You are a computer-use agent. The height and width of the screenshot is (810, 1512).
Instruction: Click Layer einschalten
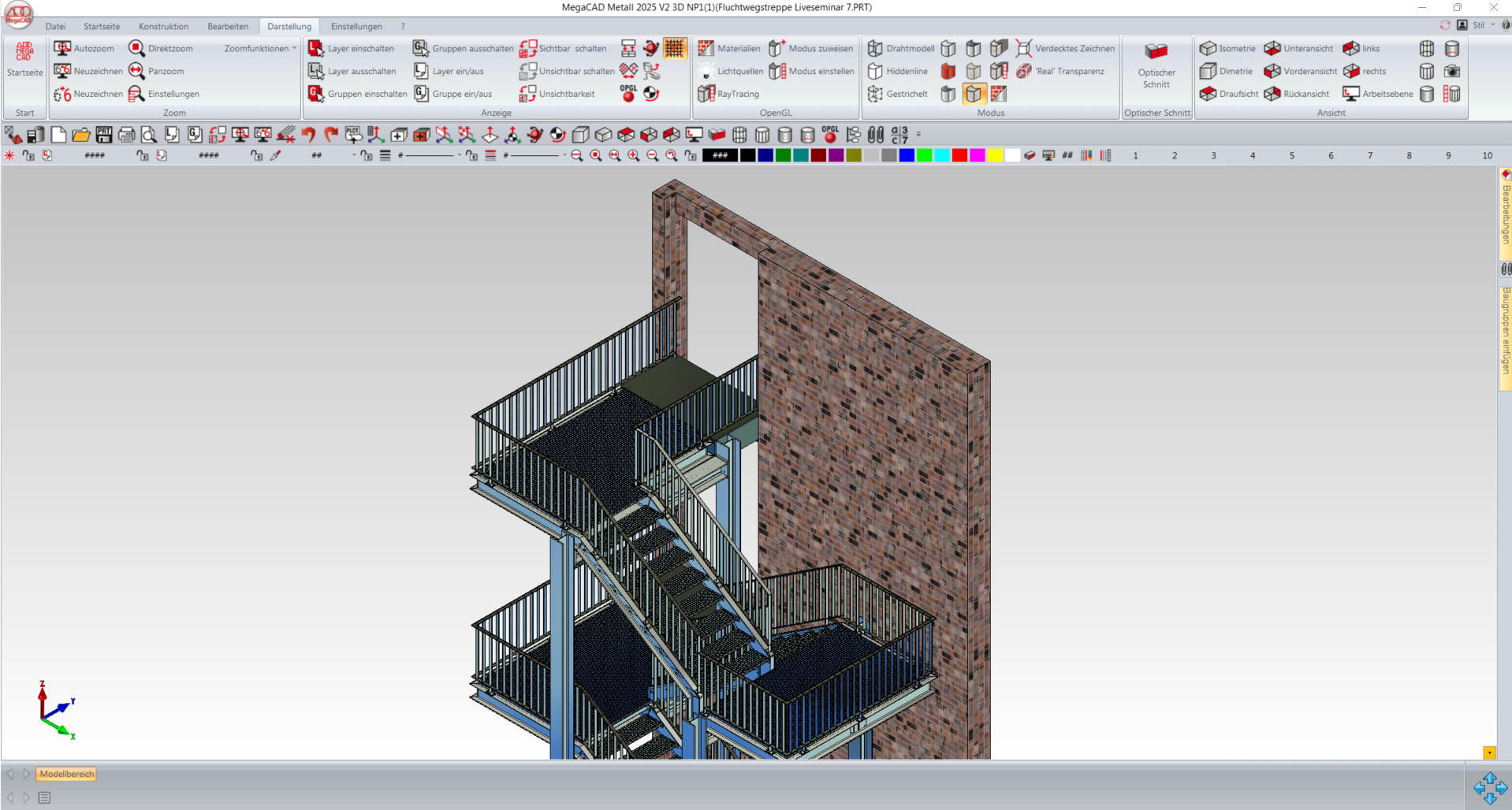[x=351, y=48]
